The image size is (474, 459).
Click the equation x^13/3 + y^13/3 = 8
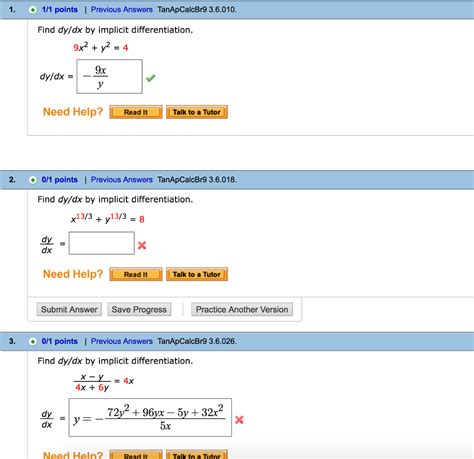pos(107,218)
